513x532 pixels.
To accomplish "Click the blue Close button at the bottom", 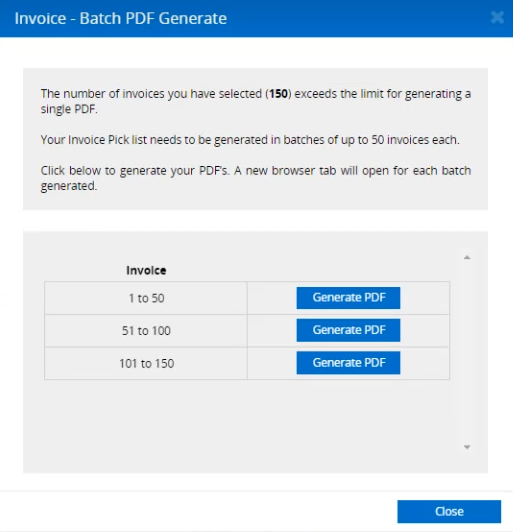I will tap(449, 511).
